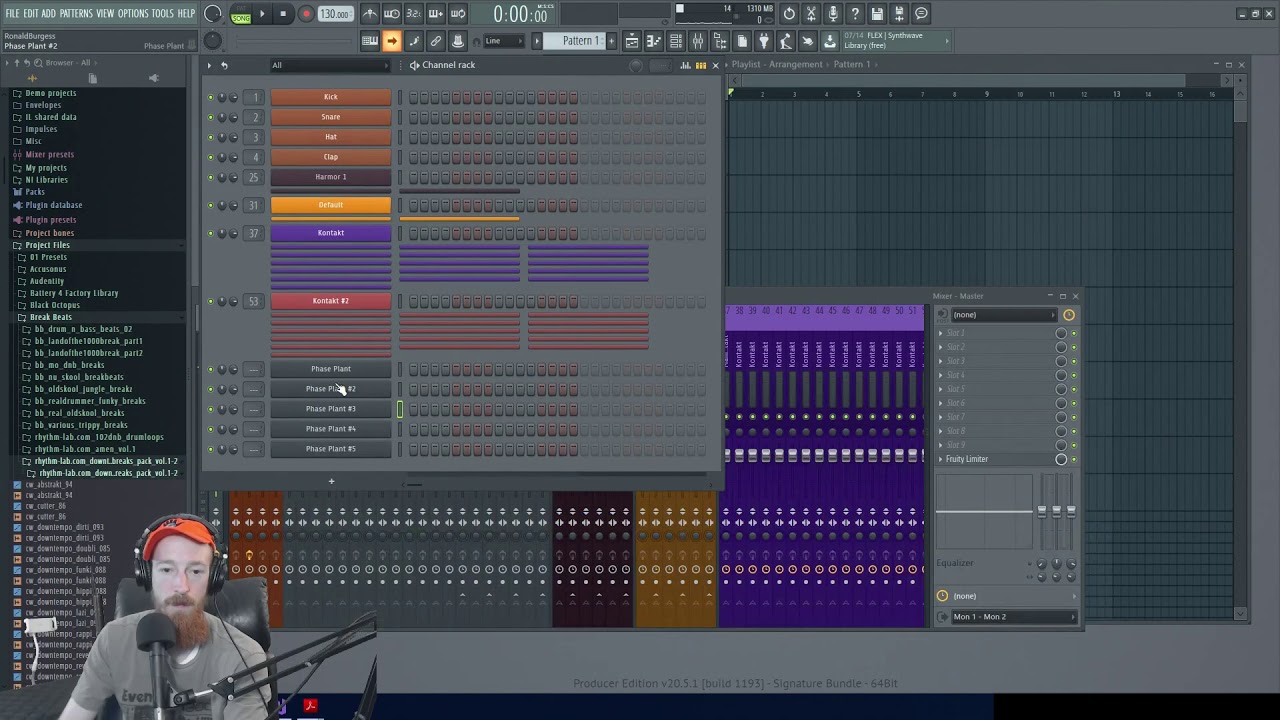1280x720 pixels.
Task: Expand the Project Files folder
Action: point(47,245)
